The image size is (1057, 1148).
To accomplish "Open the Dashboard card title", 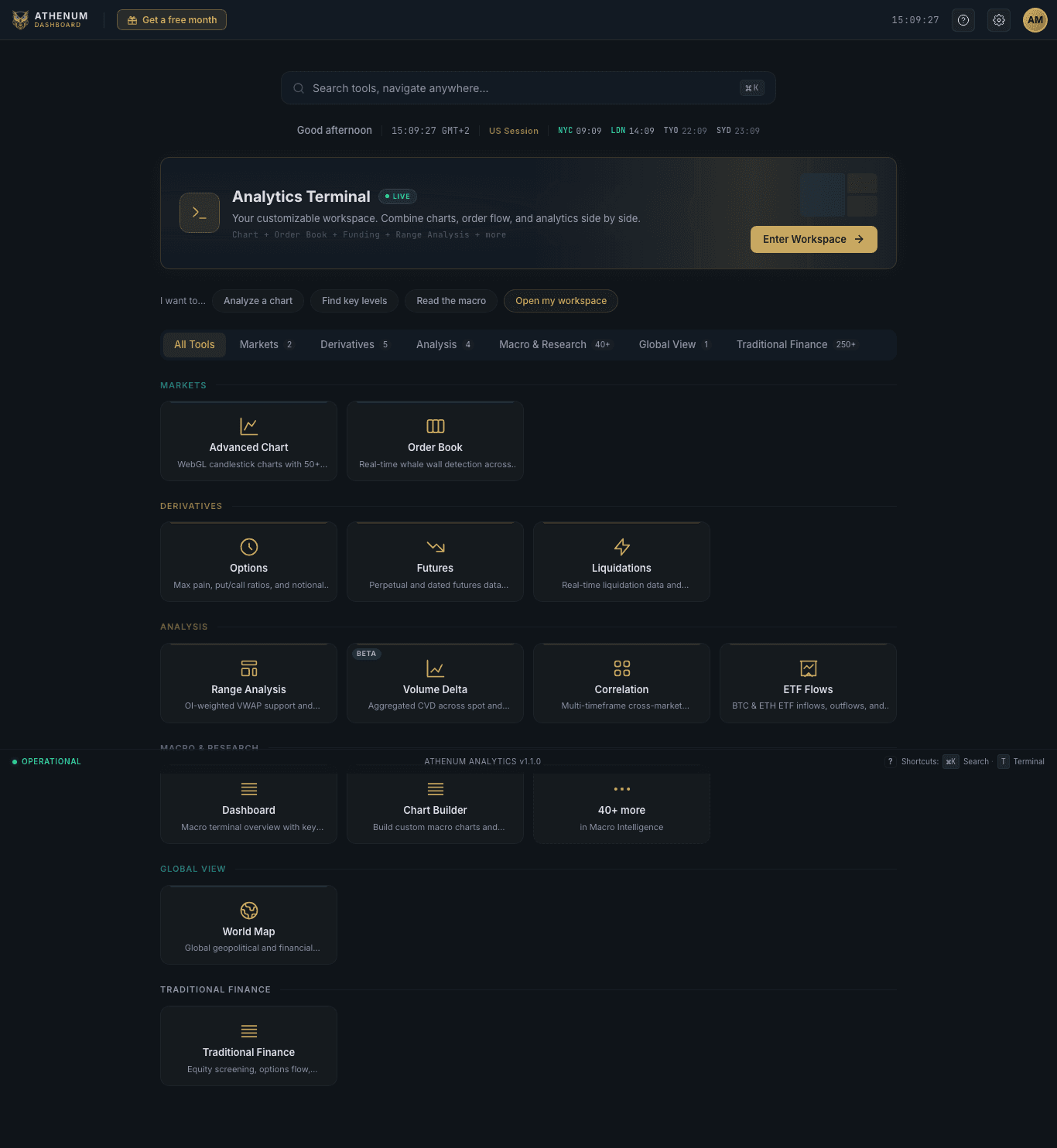I will coord(249,810).
